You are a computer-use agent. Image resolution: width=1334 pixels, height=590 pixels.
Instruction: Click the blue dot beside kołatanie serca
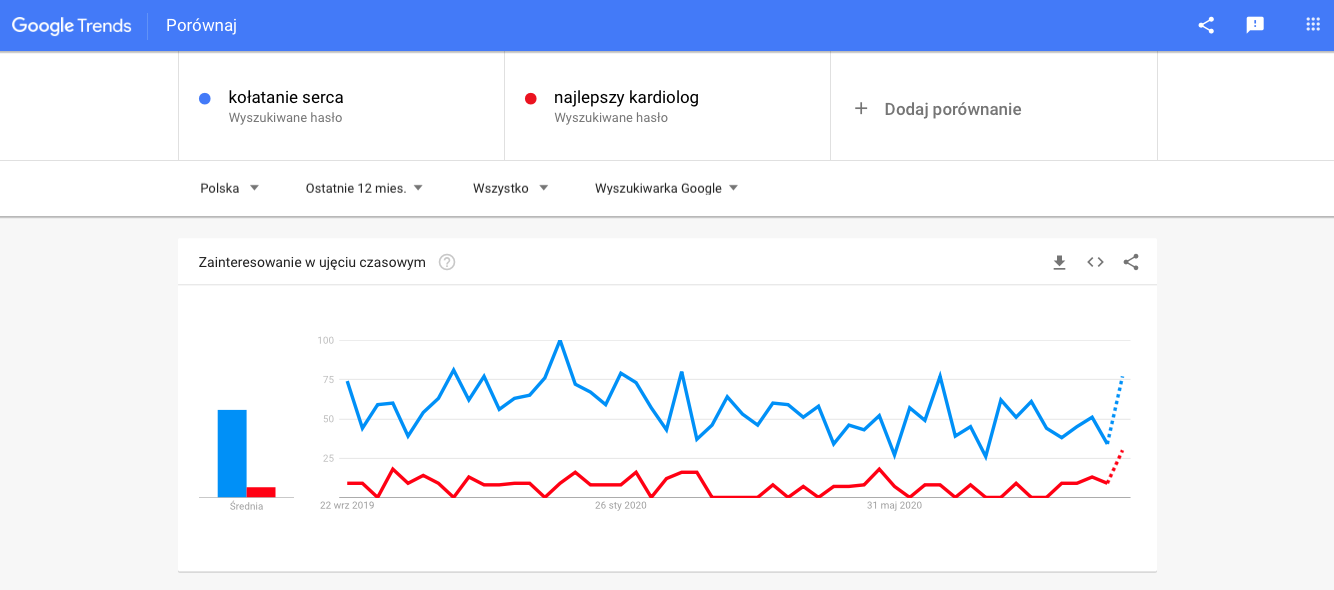pos(205,99)
